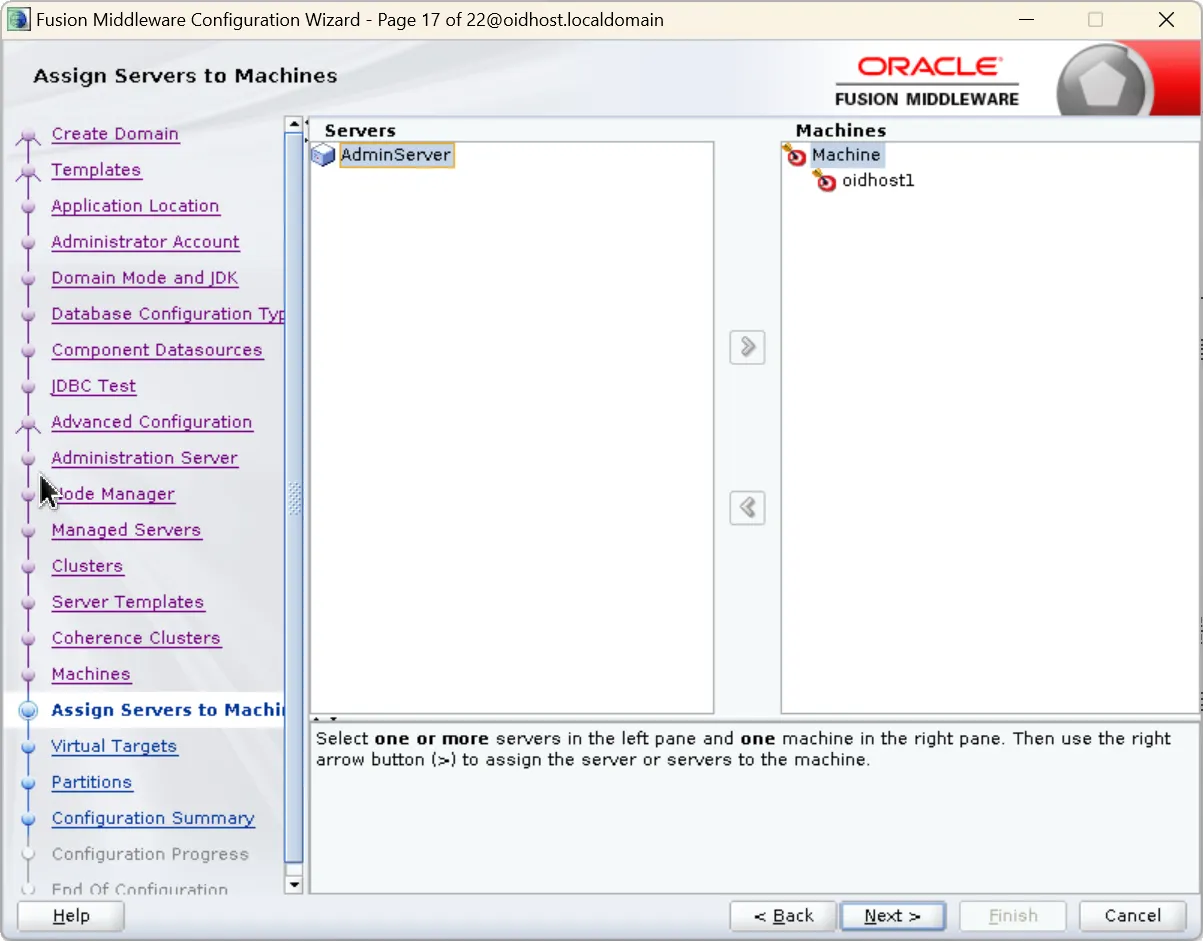Open Database Configuration Type step
1203x941 pixels.
tap(168, 314)
